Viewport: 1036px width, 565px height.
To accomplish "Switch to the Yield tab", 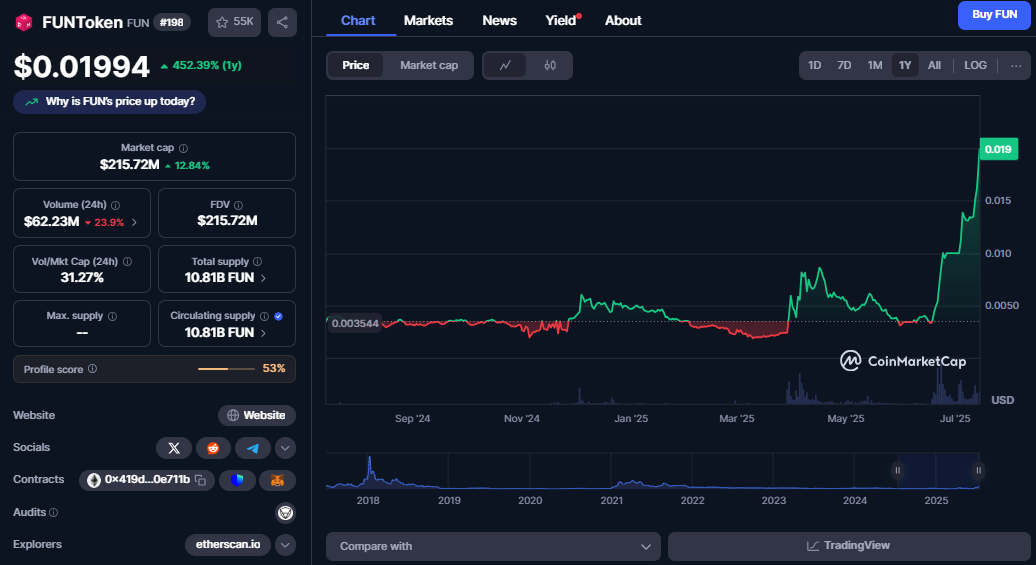I will [x=562, y=20].
